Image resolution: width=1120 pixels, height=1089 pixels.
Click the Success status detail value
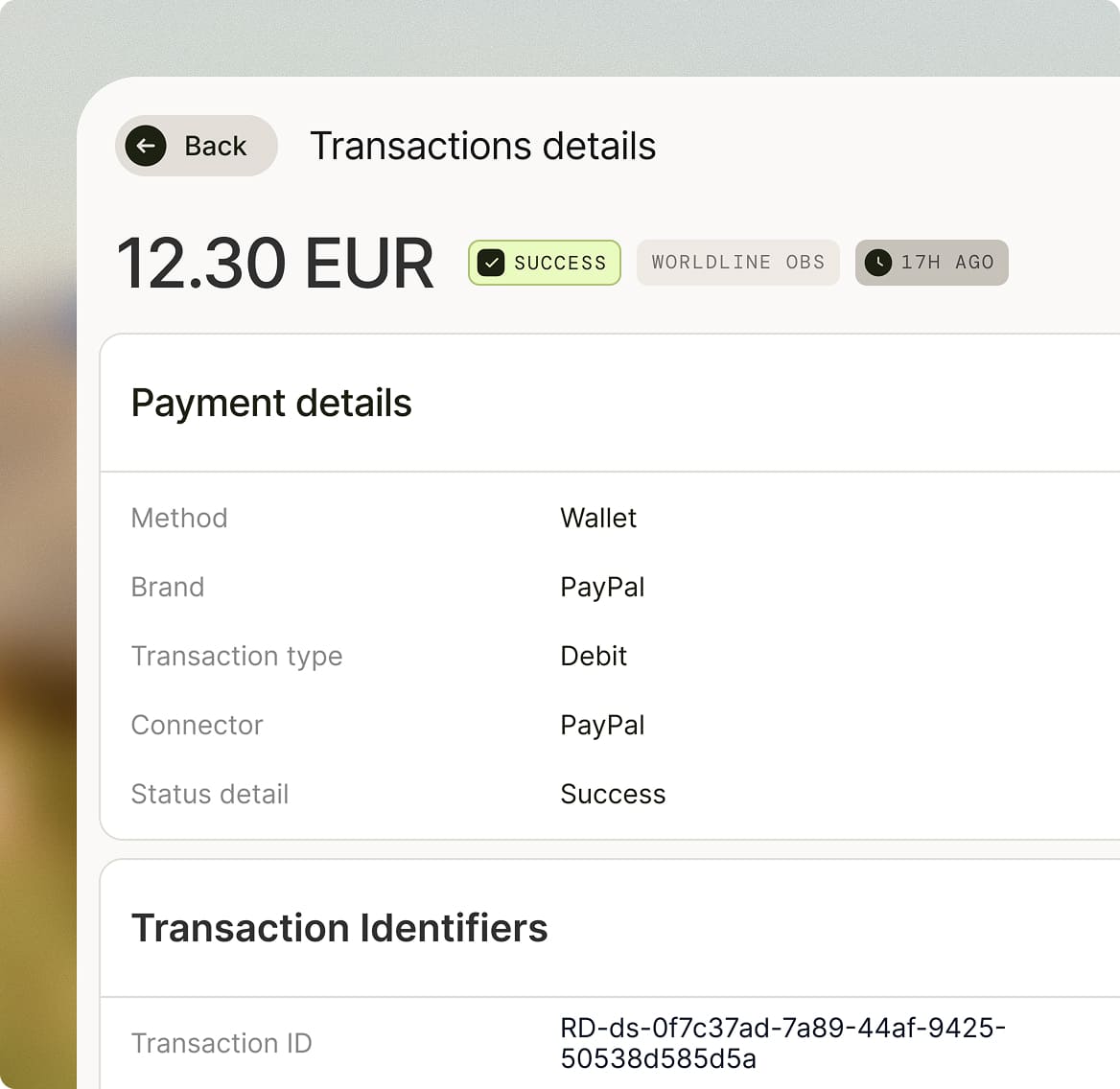click(613, 794)
